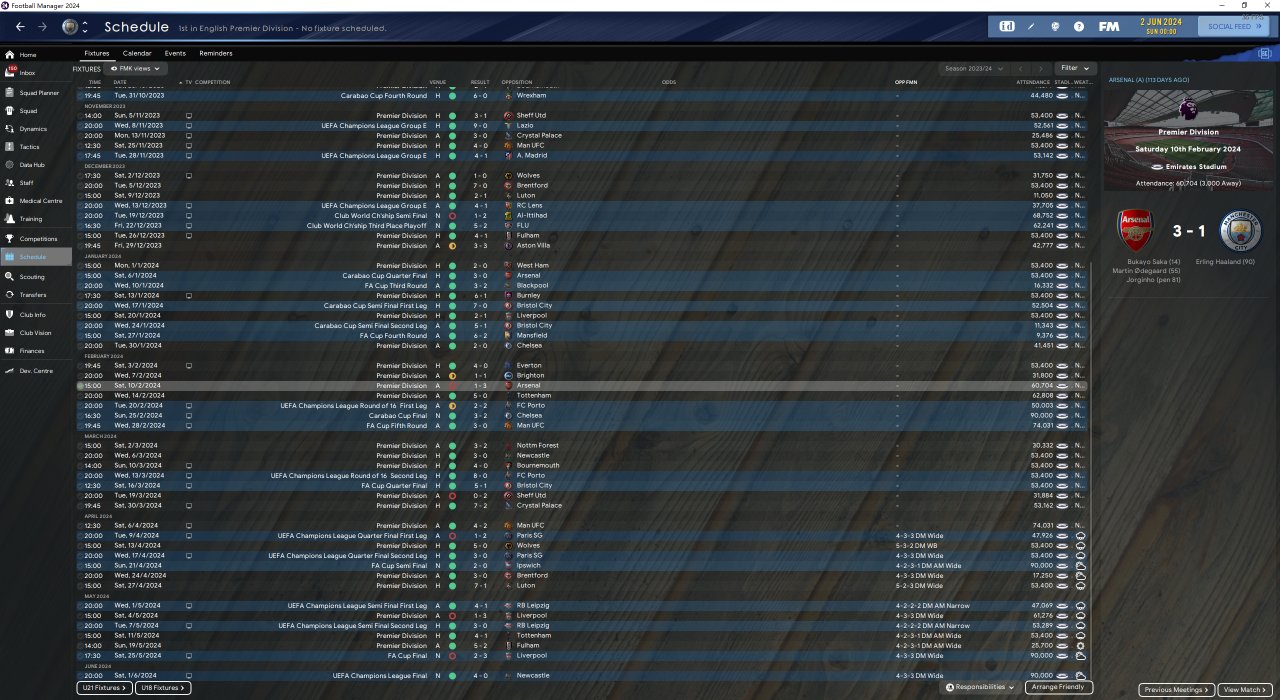The height and width of the screenshot is (700, 1280).
Task: Open the club switcher up-down arrows
Action: 84,27
